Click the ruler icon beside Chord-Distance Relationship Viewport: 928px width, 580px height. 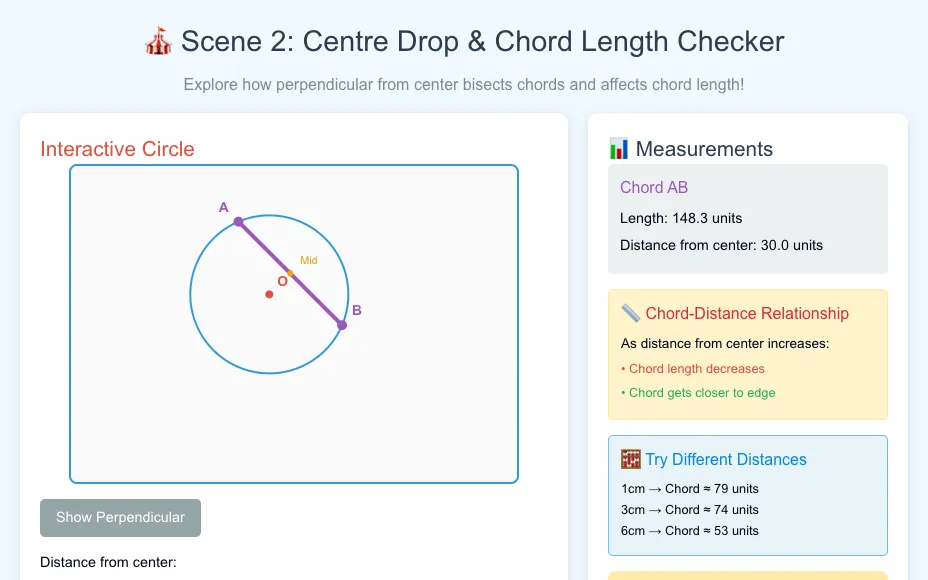[630, 313]
